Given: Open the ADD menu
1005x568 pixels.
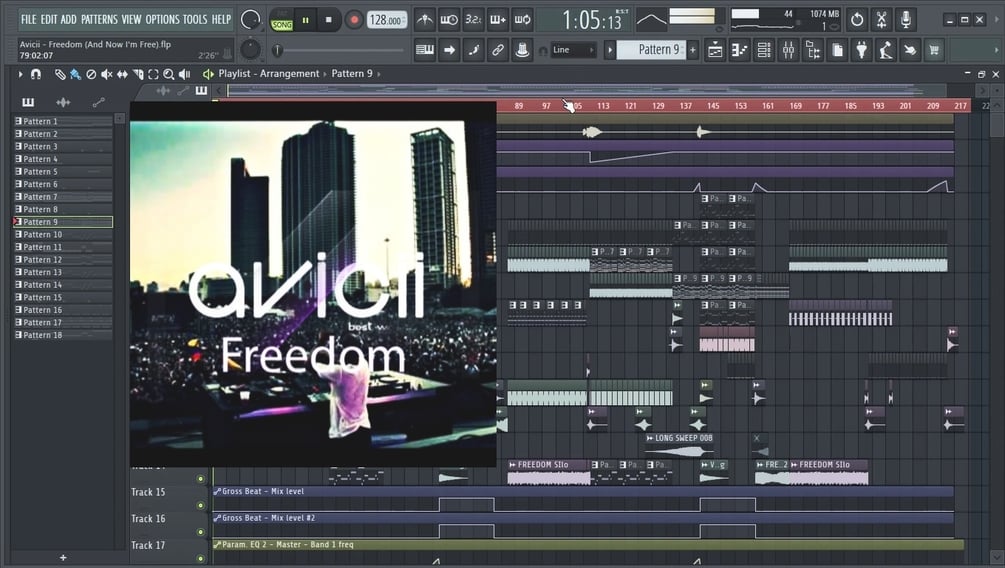Looking at the screenshot, I should coord(69,19).
